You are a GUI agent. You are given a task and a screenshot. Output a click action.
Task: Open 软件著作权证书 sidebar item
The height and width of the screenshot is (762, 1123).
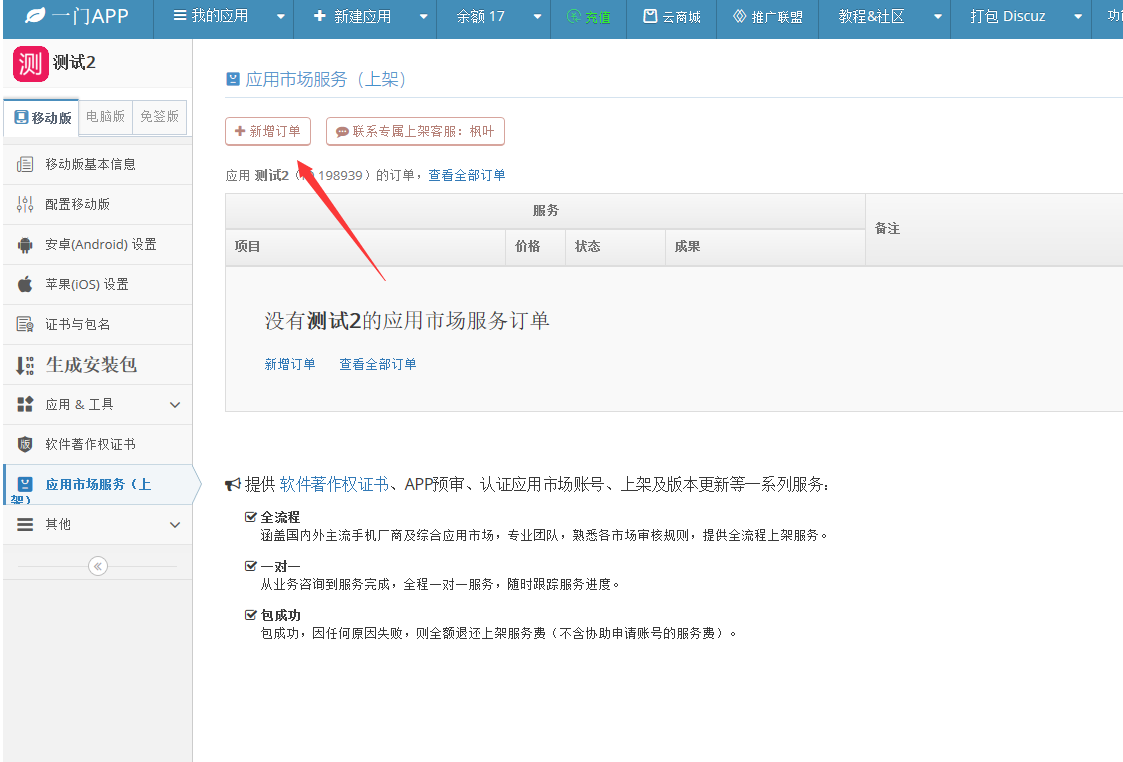(x=97, y=444)
